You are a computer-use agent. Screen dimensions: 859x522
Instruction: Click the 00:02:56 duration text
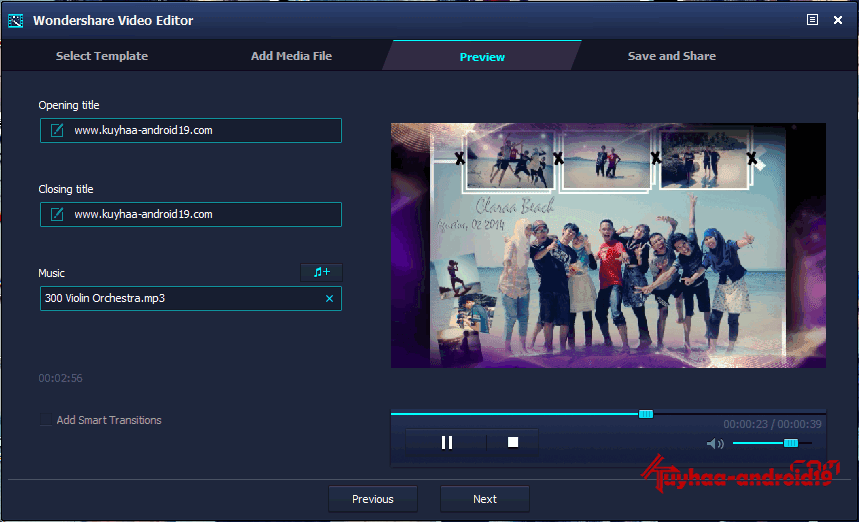click(x=60, y=378)
